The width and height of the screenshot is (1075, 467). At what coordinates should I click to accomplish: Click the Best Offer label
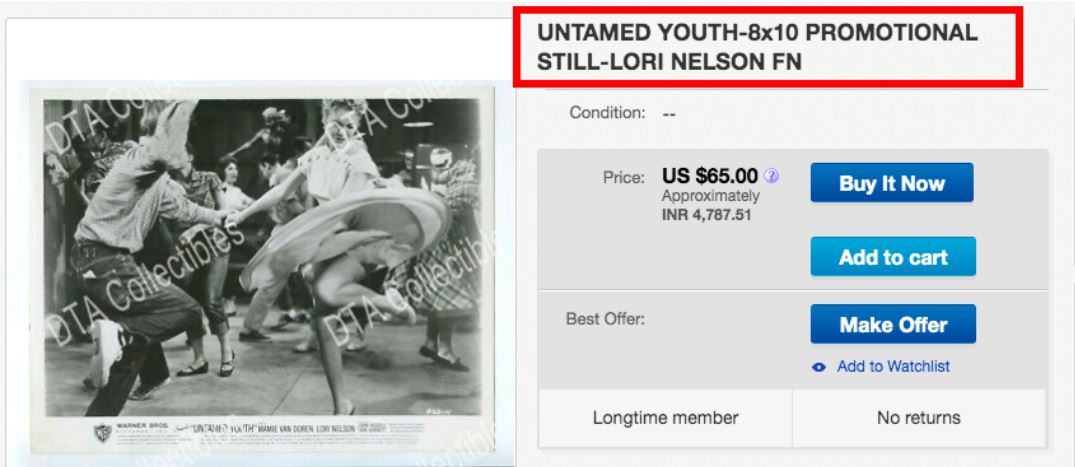click(605, 319)
